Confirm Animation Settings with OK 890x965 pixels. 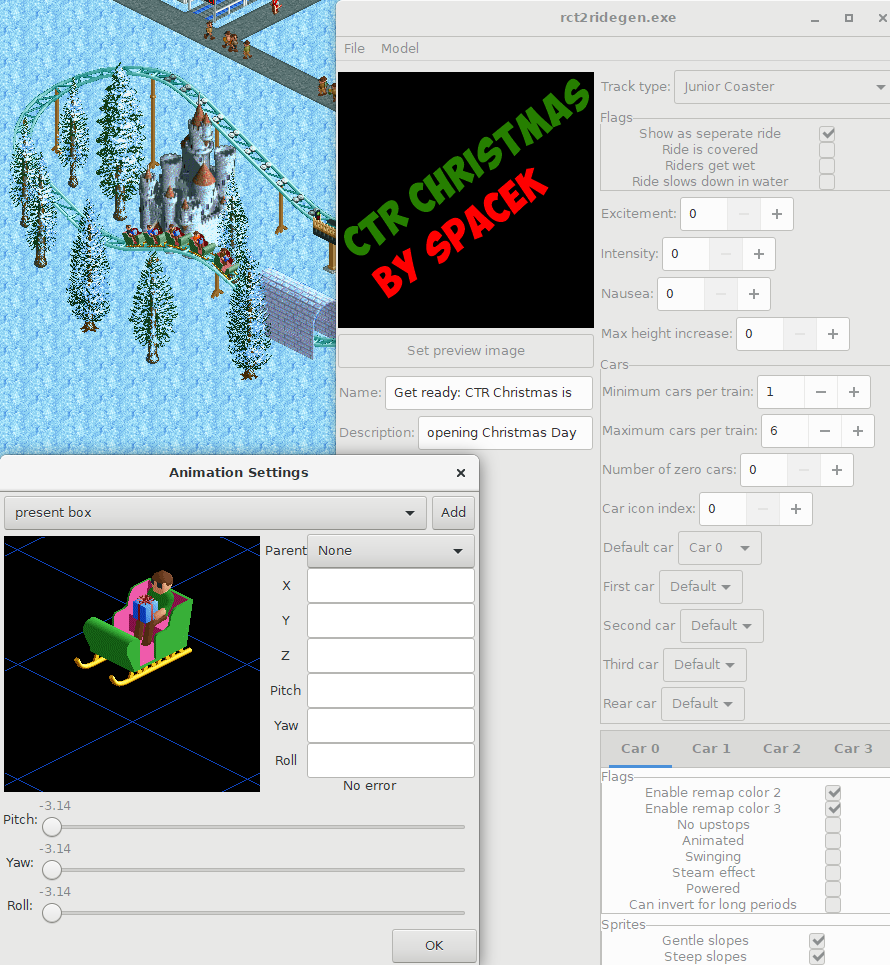tap(434, 945)
